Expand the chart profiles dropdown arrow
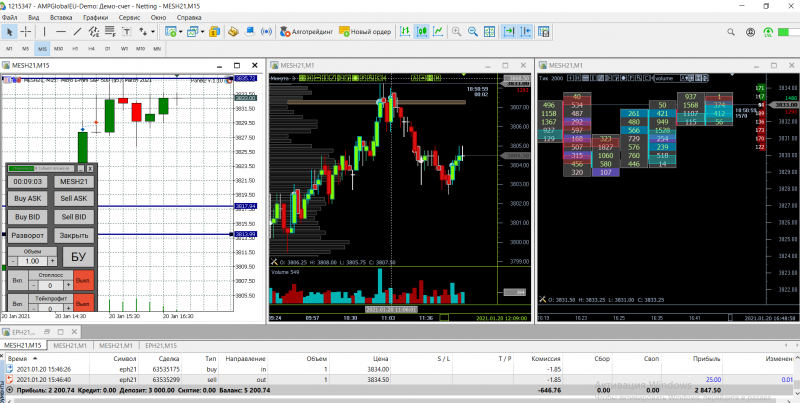800x403 pixels. (203, 32)
